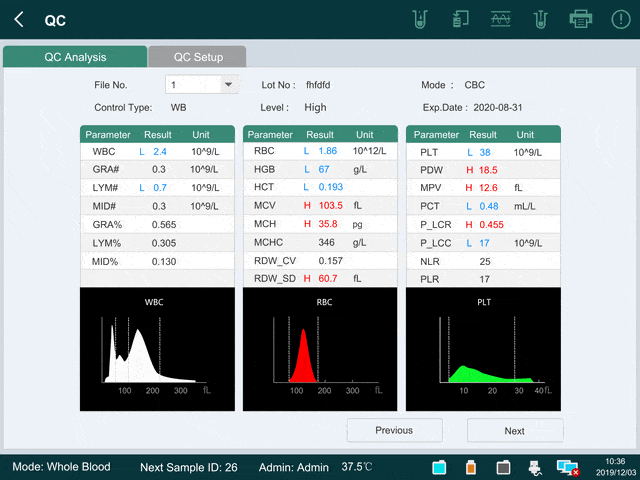The height and width of the screenshot is (480, 640).
Task: Click the gray waste container icon
Action: click(x=503, y=467)
